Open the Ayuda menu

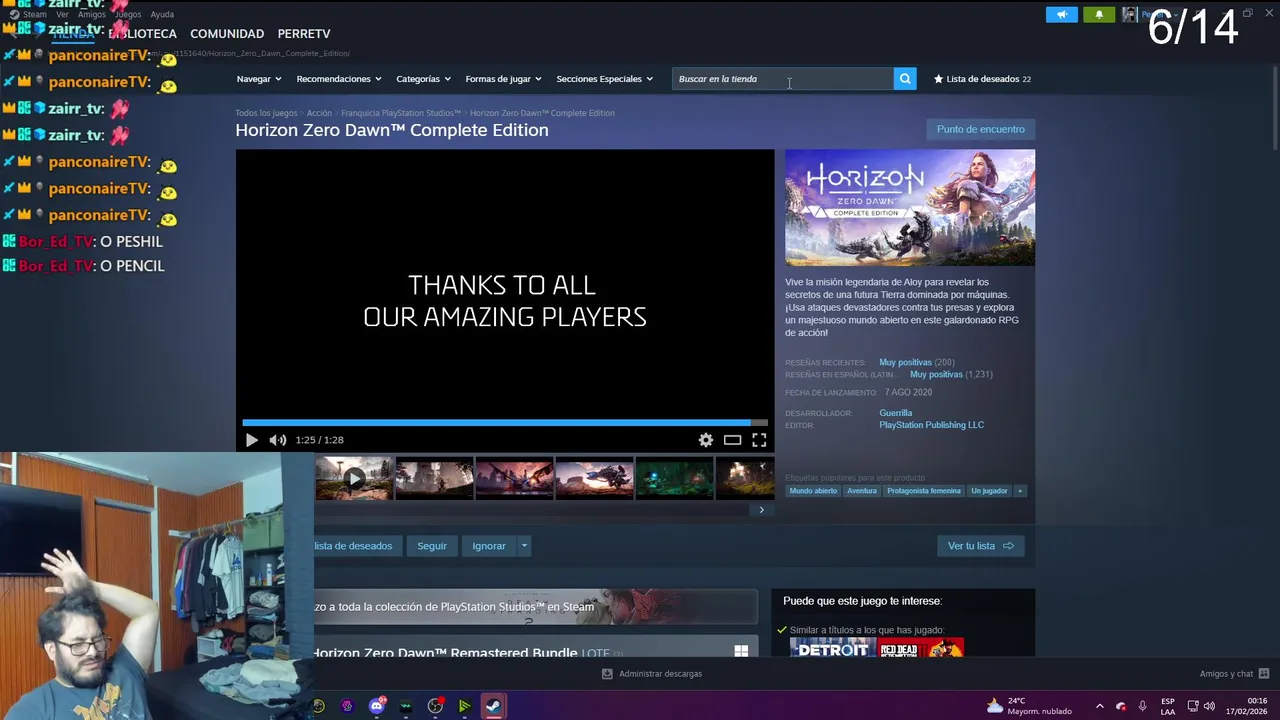coord(162,14)
